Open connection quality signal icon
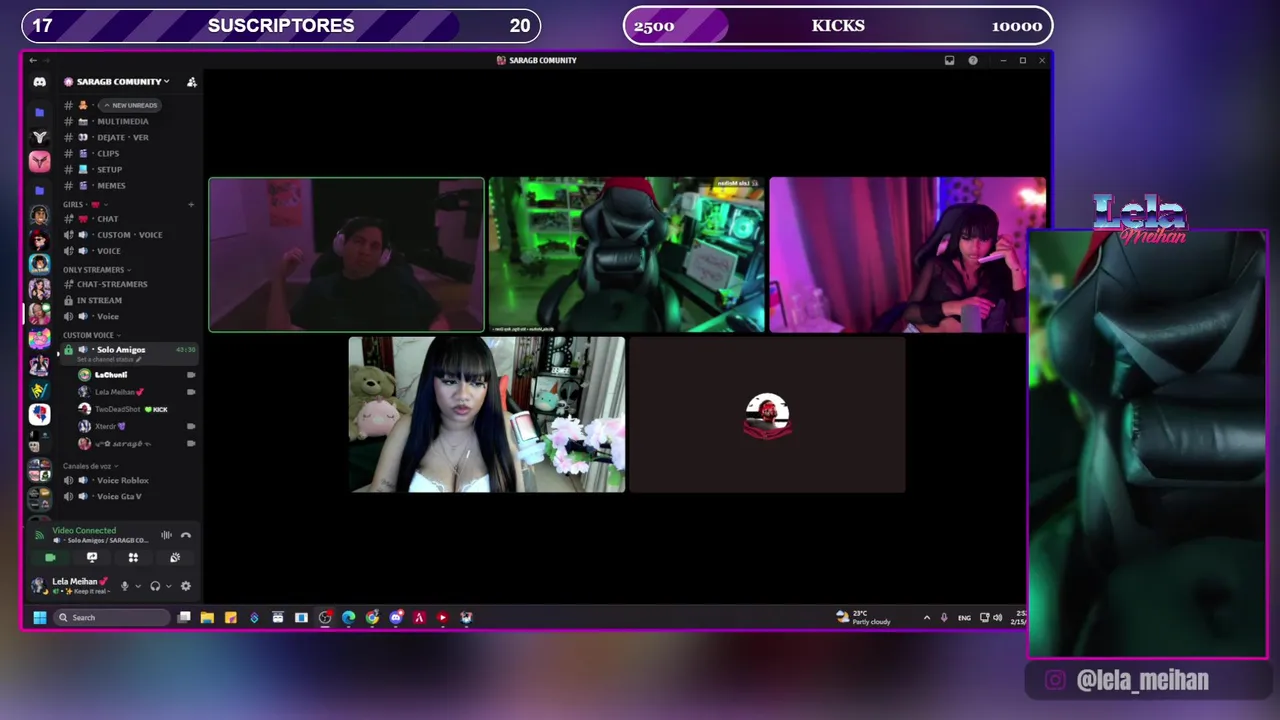This screenshot has height=720, width=1280. [x=39, y=535]
